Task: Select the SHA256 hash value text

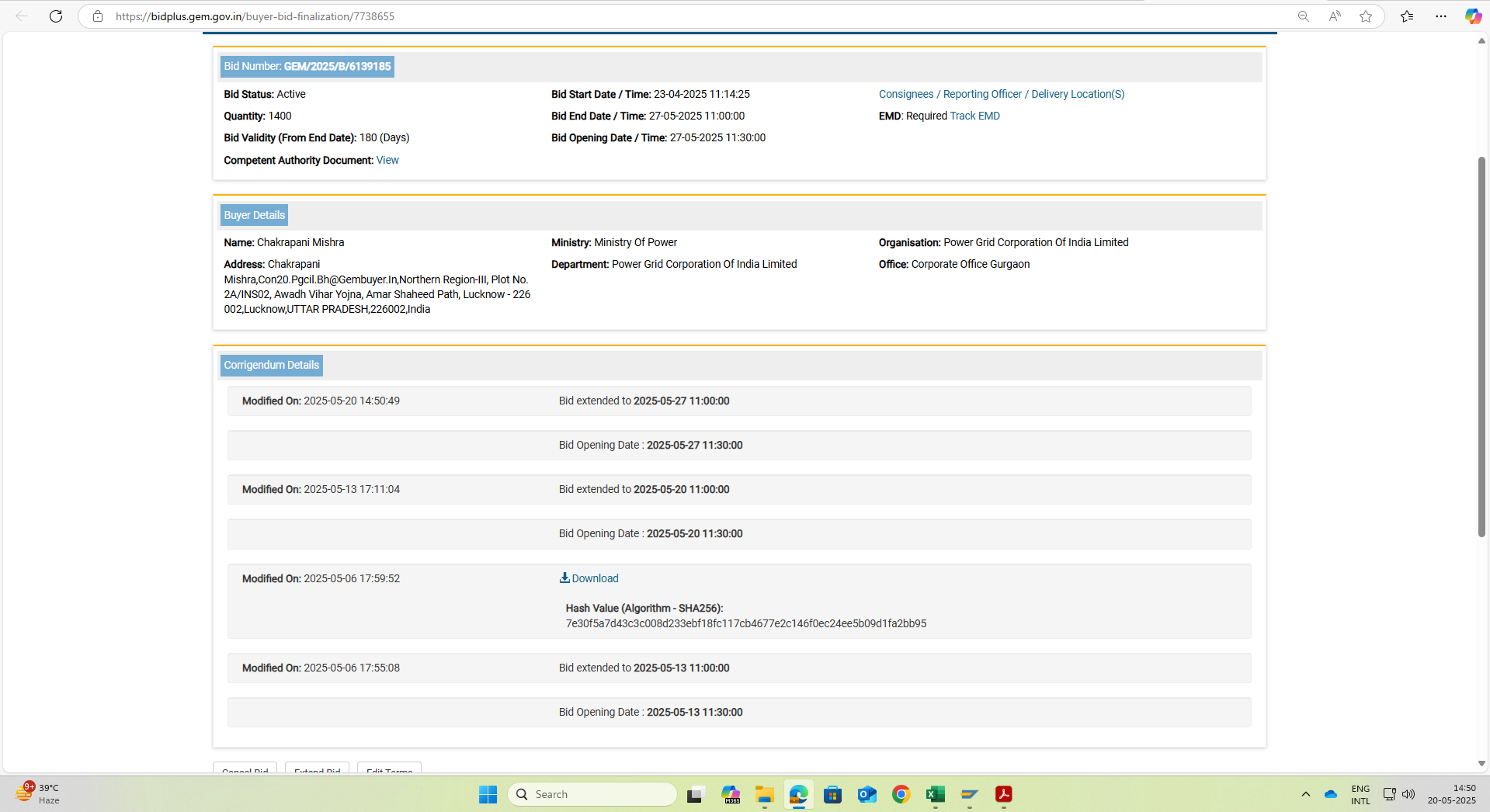Action: pos(746,623)
